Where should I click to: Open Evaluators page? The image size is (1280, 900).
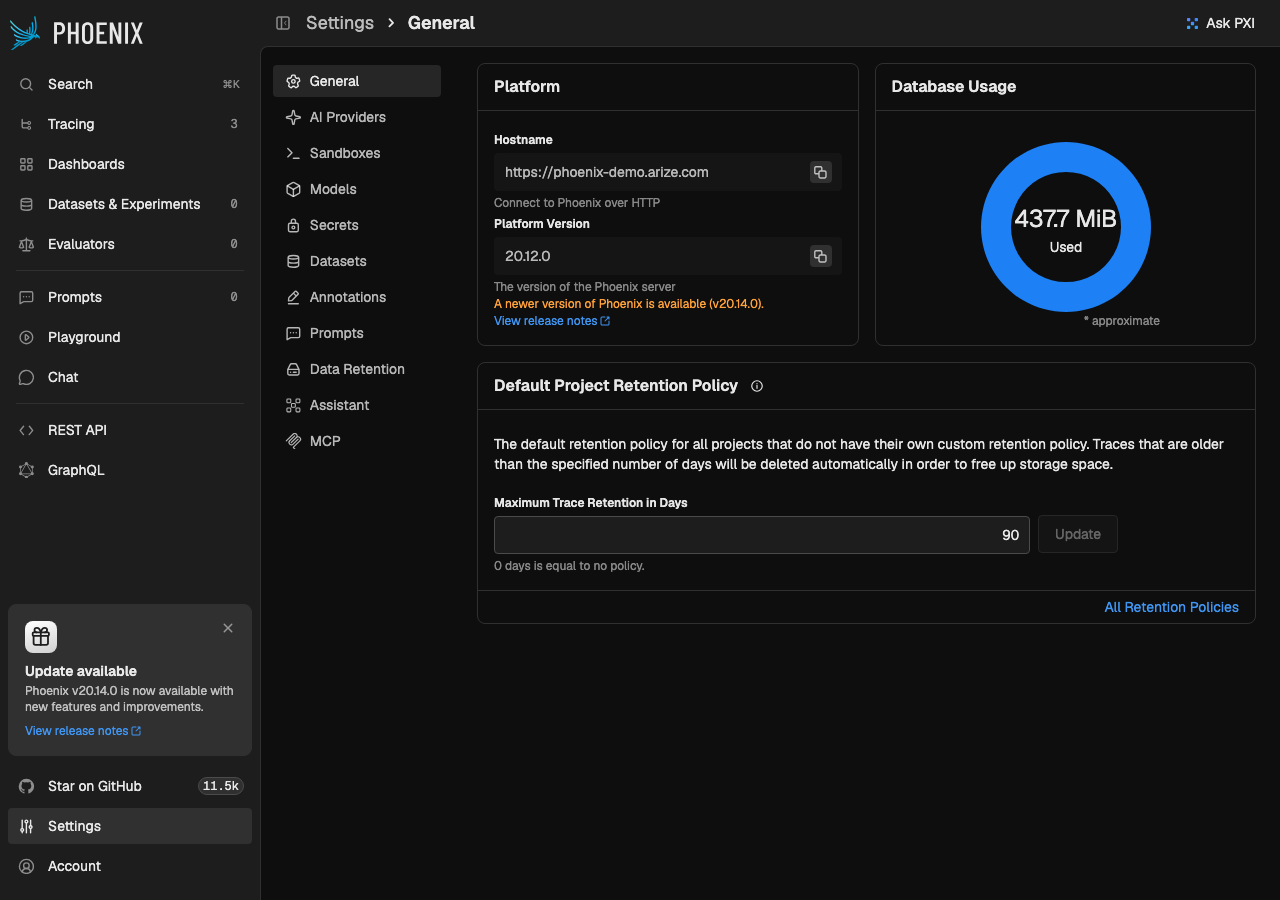click(130, 244)
